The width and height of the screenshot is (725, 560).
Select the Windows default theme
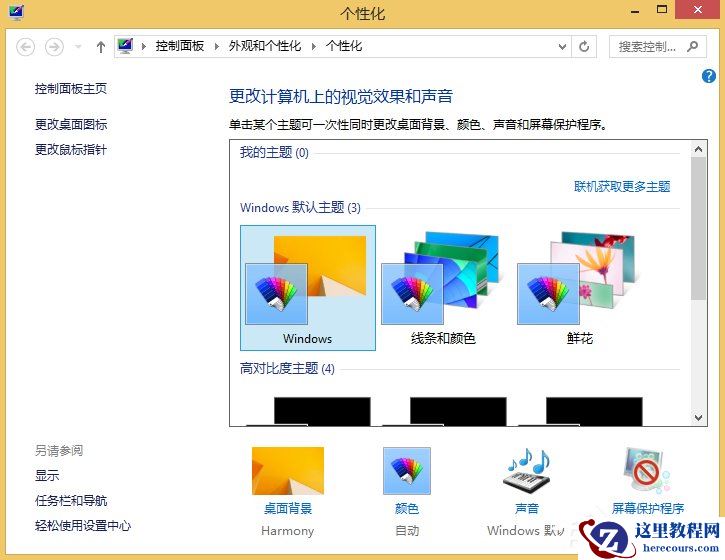(x=307, y=288)
